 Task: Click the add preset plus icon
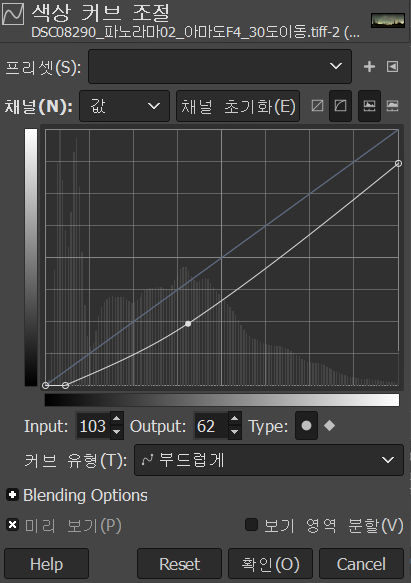tap(369, 67)
